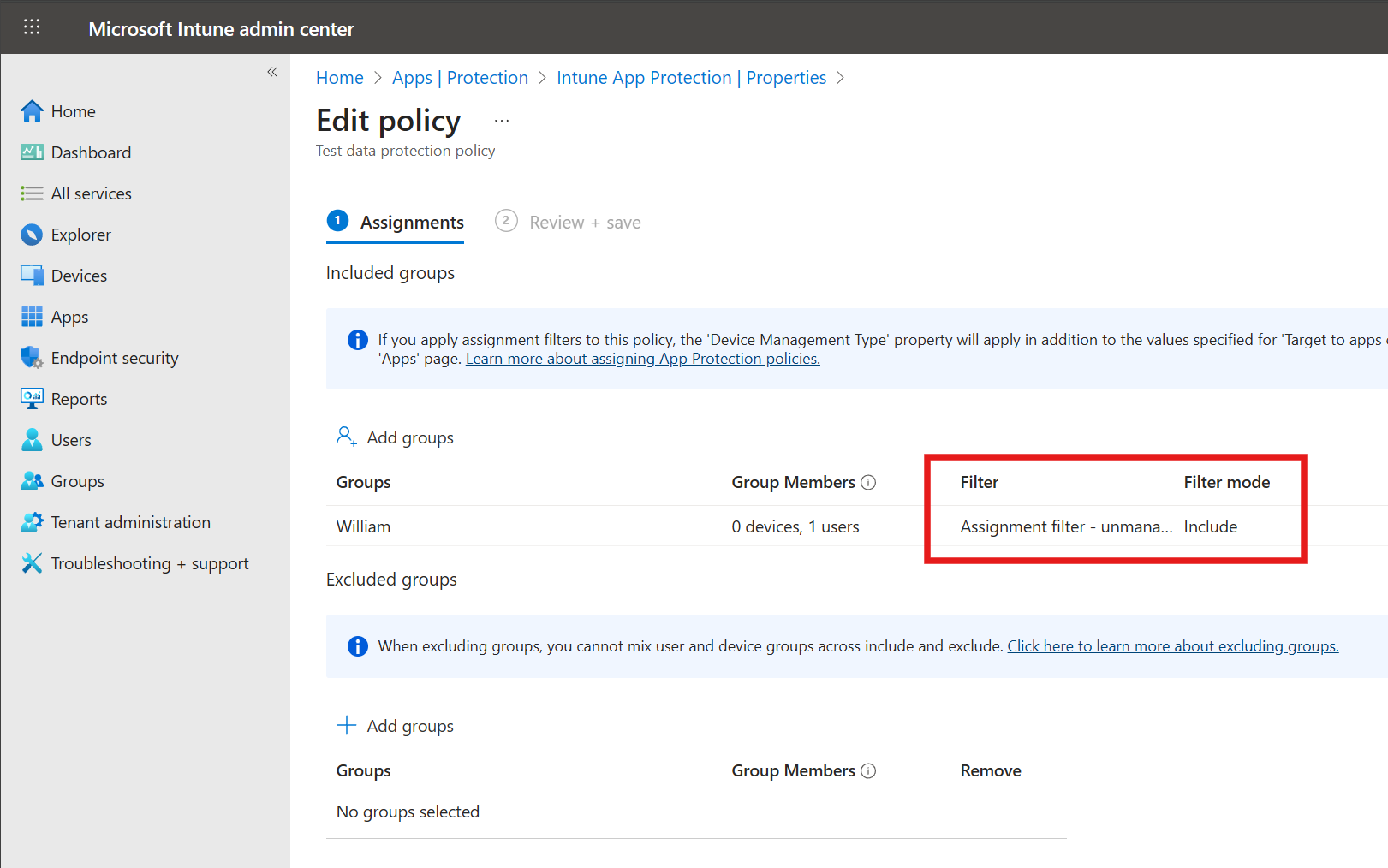Click the Remove column header
1388x868 pixels.
coord(990,770)
